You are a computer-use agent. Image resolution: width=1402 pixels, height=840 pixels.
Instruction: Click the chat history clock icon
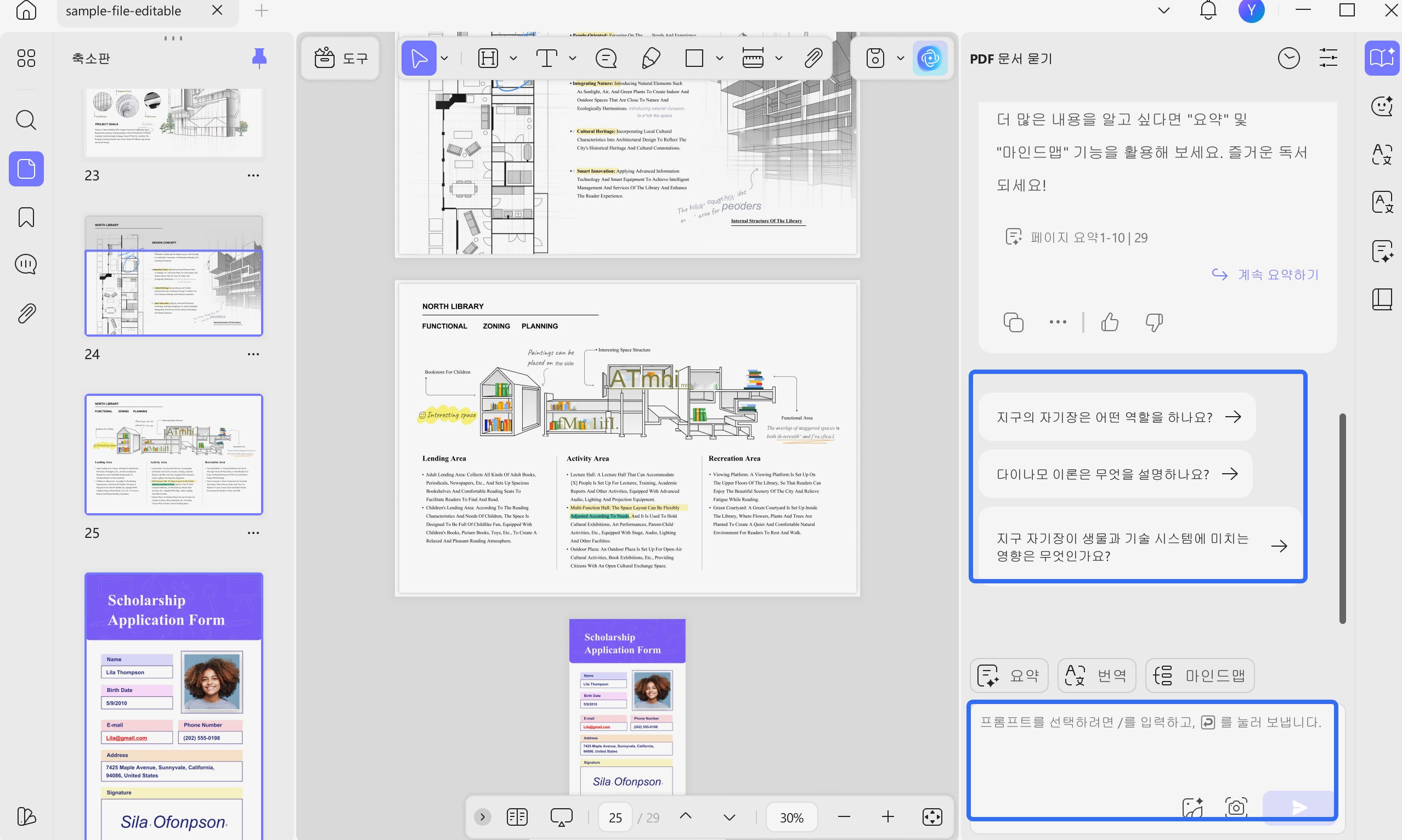[1289, 58]
